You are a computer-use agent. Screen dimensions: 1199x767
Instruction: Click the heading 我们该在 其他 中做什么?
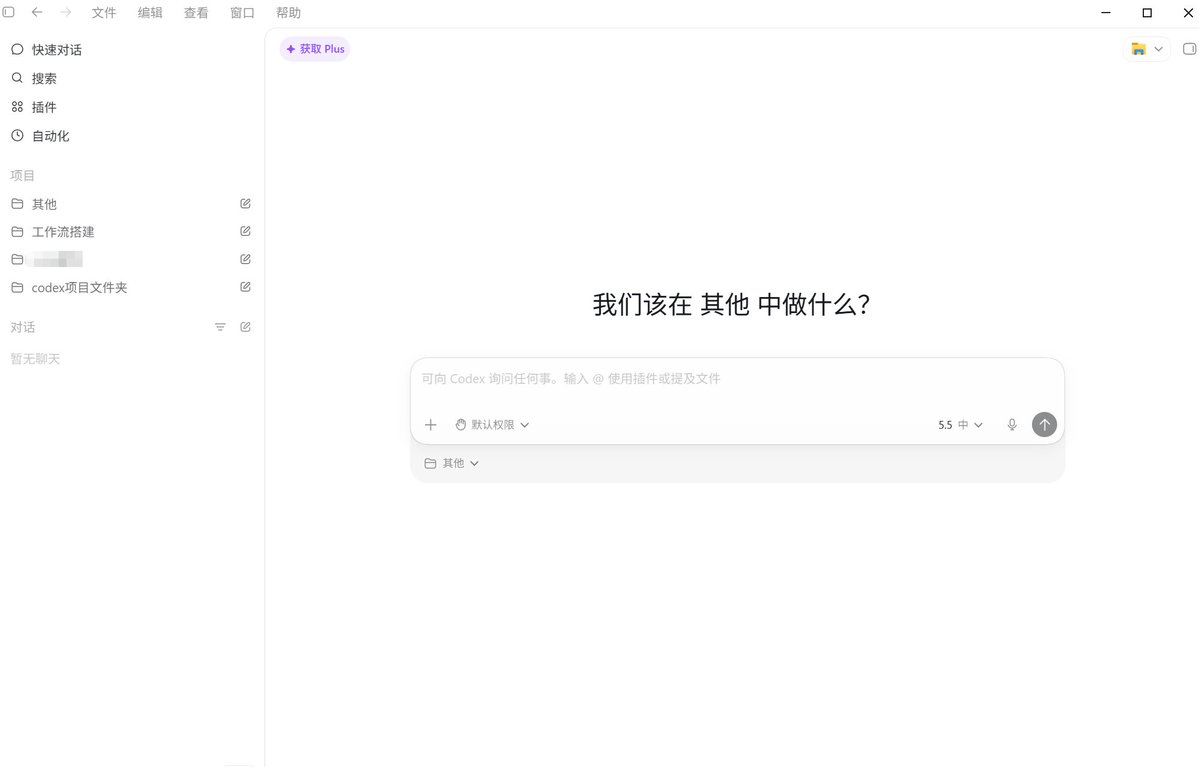click(x=732, y=304)
